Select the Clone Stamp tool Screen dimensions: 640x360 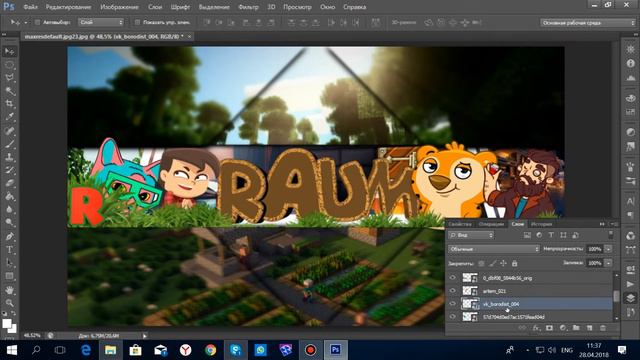pos(9,157)
